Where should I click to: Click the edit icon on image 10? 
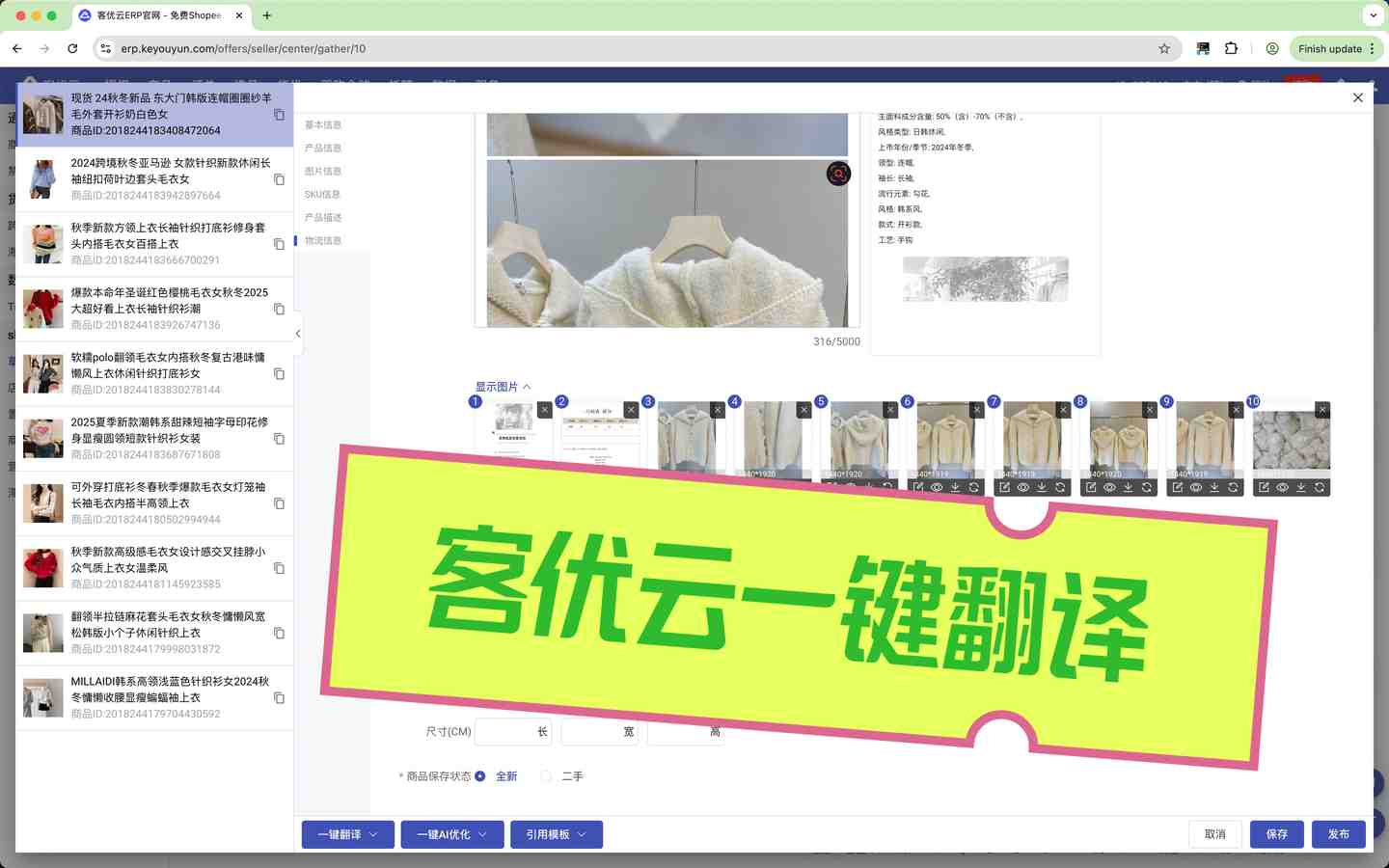coord(1264,488)
